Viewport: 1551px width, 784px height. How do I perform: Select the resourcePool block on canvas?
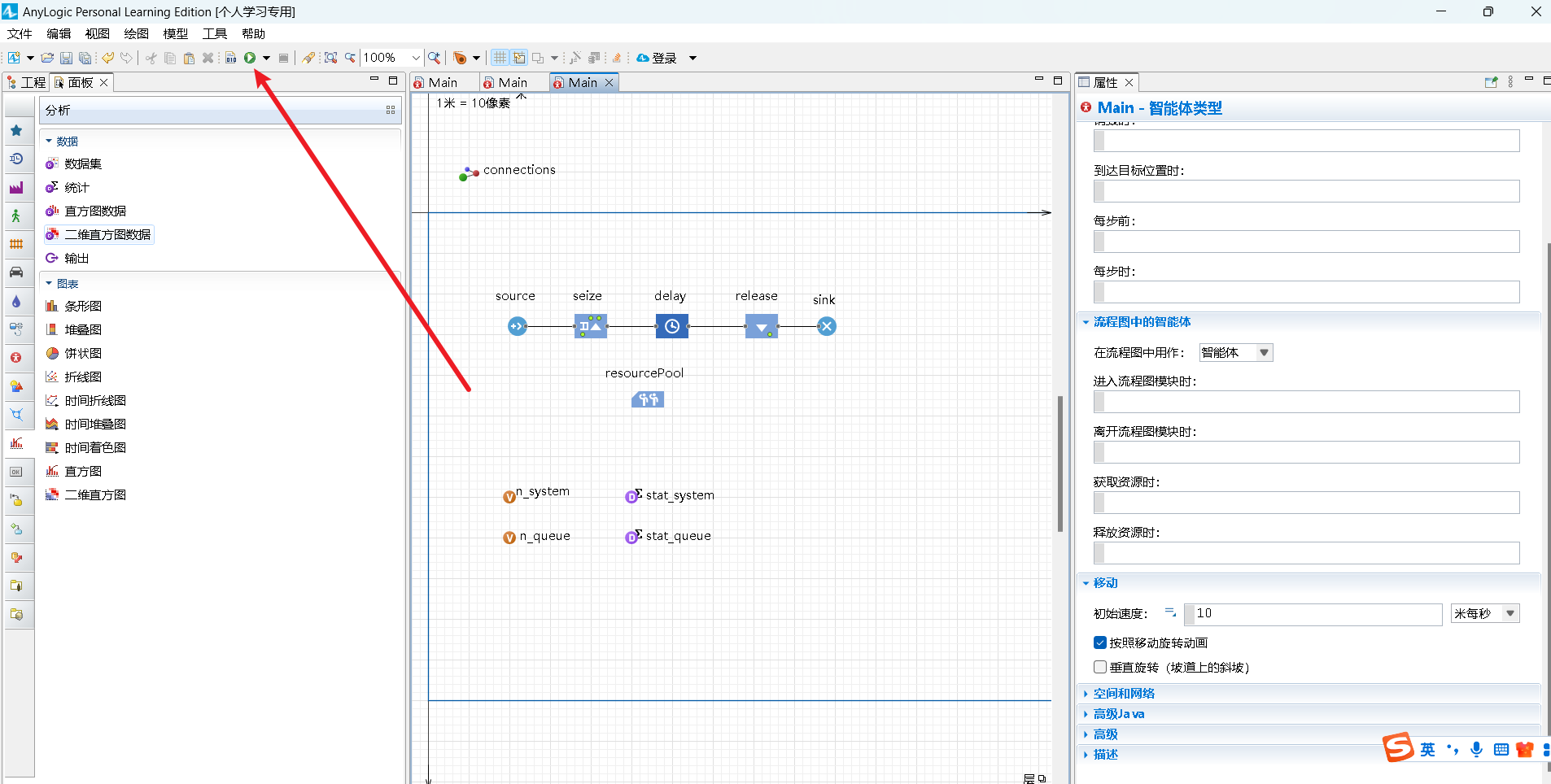[x=648, y=399]
